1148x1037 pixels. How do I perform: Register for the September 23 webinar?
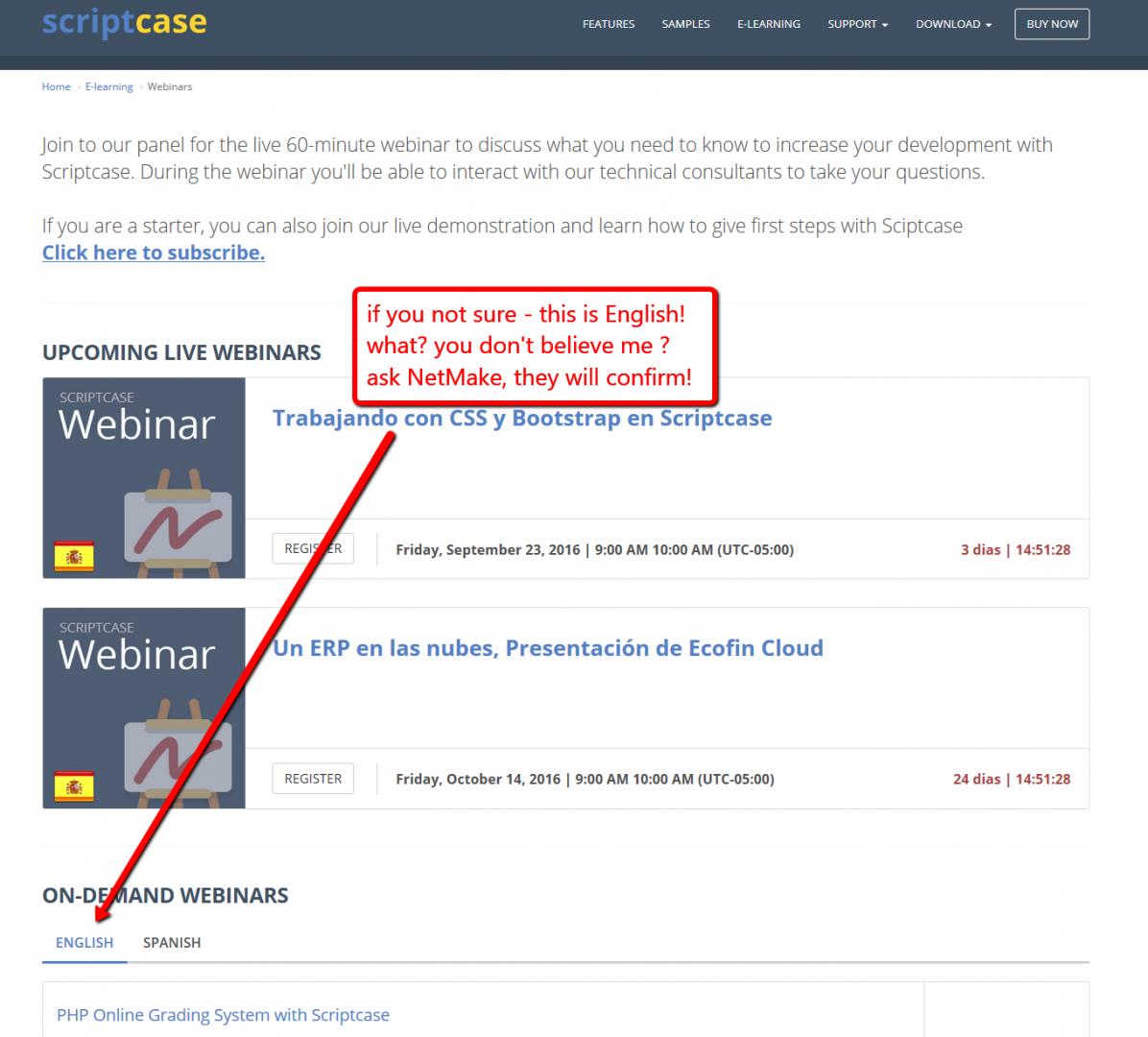[x=313, y=548]
